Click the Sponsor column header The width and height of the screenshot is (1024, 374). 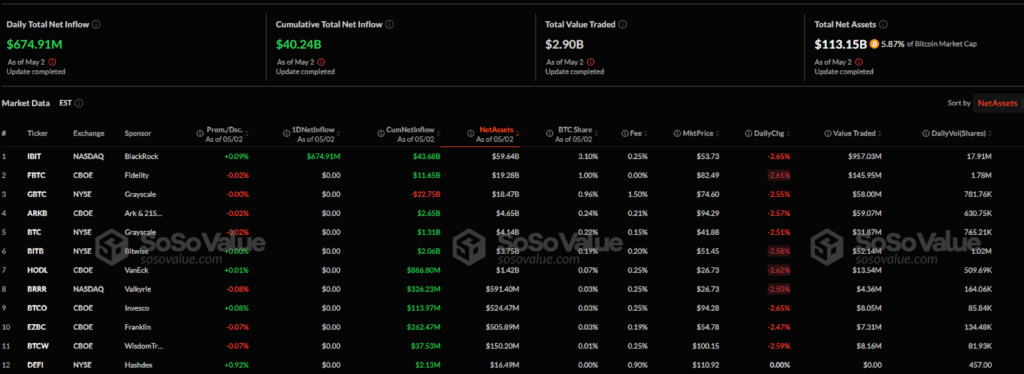point(138,133)
